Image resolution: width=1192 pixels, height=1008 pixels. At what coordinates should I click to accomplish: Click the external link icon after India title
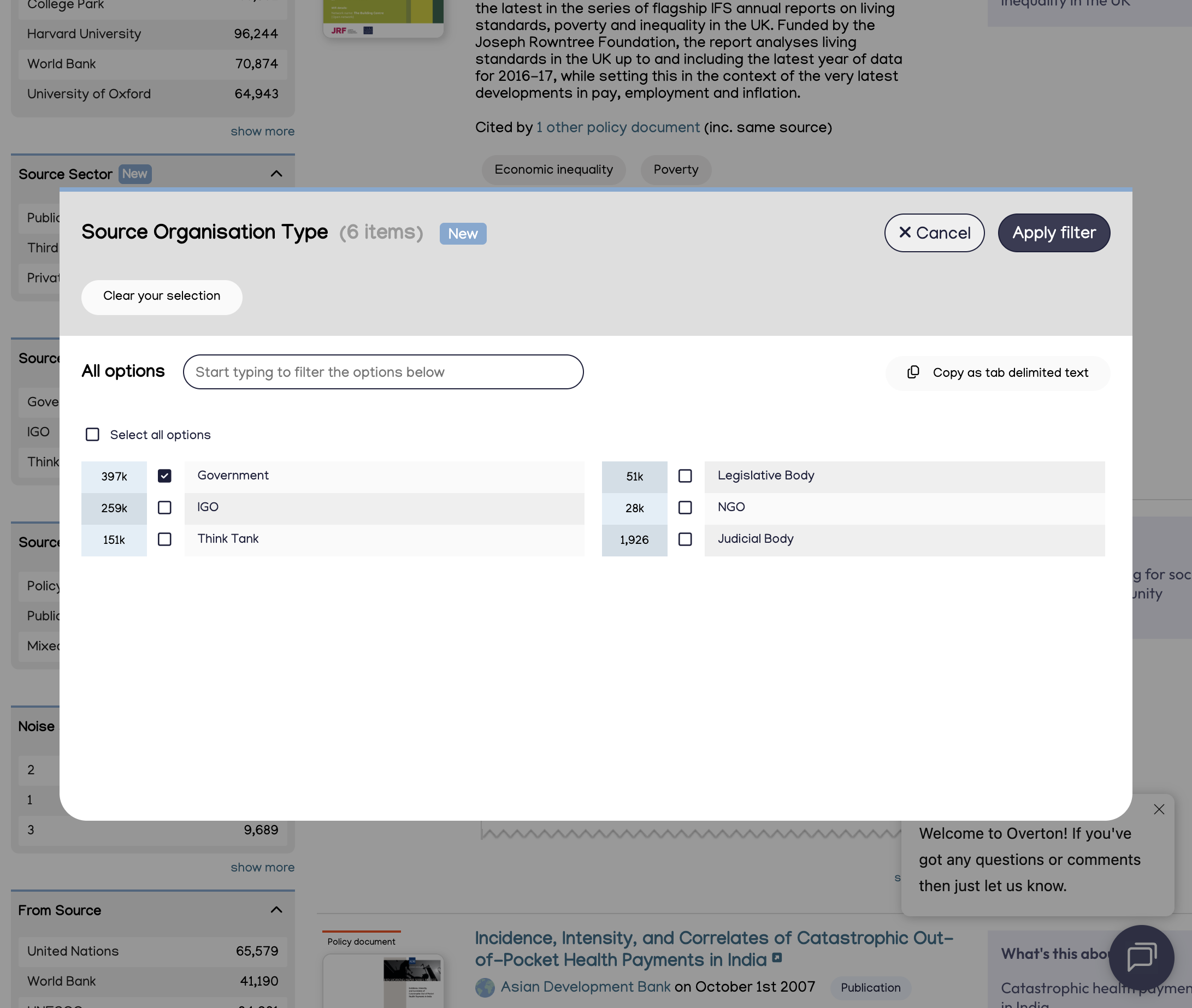(776, 958)
